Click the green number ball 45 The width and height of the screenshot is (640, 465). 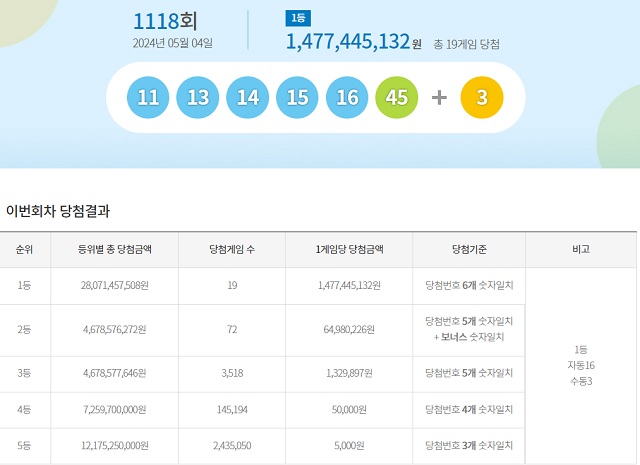[397, 97]
